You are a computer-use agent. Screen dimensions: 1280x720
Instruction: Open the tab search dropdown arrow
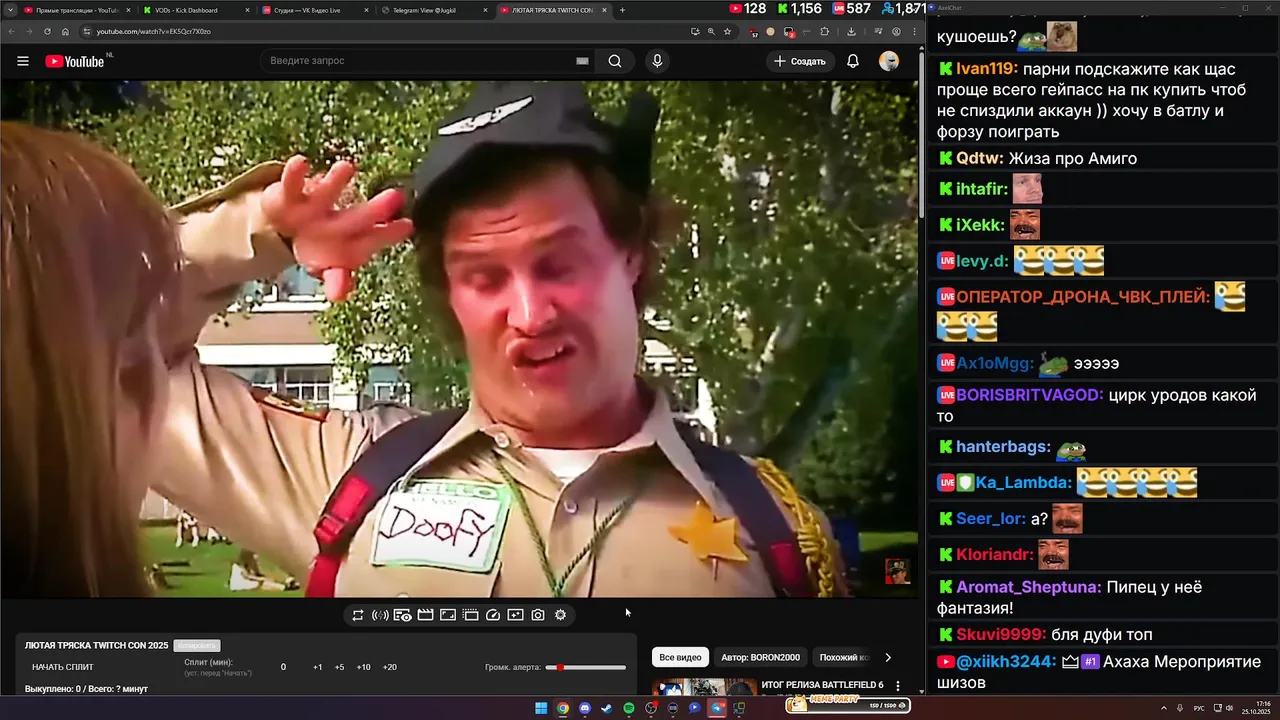click(x=9, y=10)
